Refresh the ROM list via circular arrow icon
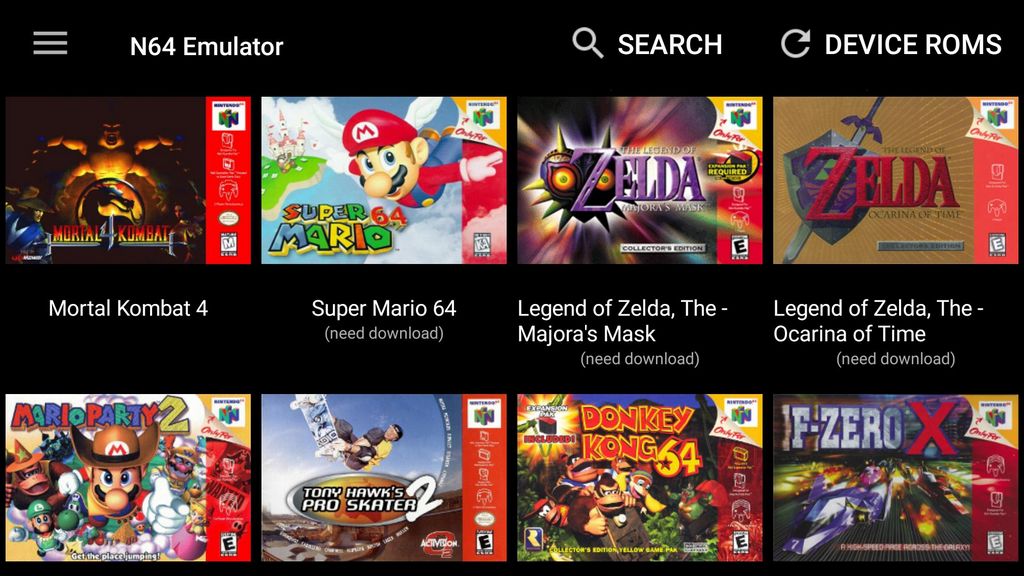Viewport: 1024px width, 576px height. [796, 43]
